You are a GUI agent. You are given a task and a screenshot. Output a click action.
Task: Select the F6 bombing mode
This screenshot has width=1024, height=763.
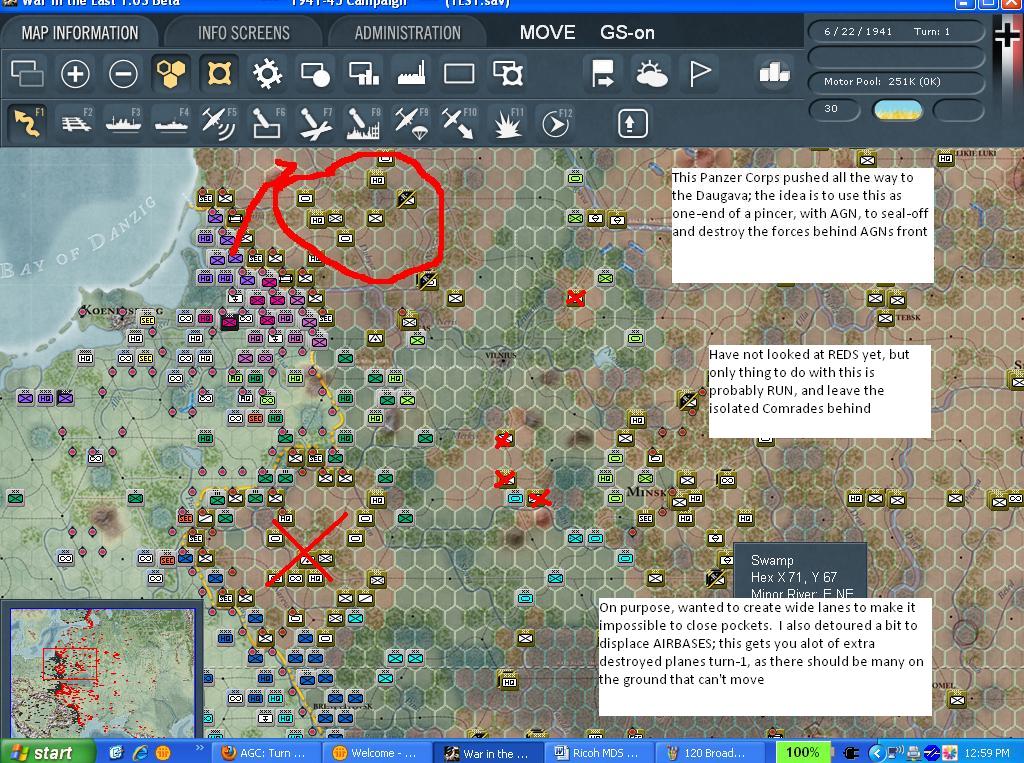click(x=268, y=123)
